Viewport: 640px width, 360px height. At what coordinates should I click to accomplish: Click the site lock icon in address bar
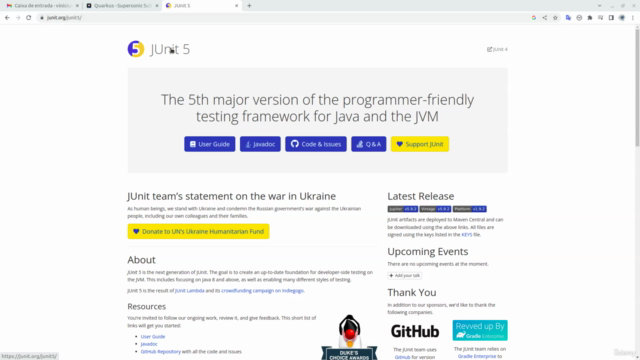pos(42,18)
